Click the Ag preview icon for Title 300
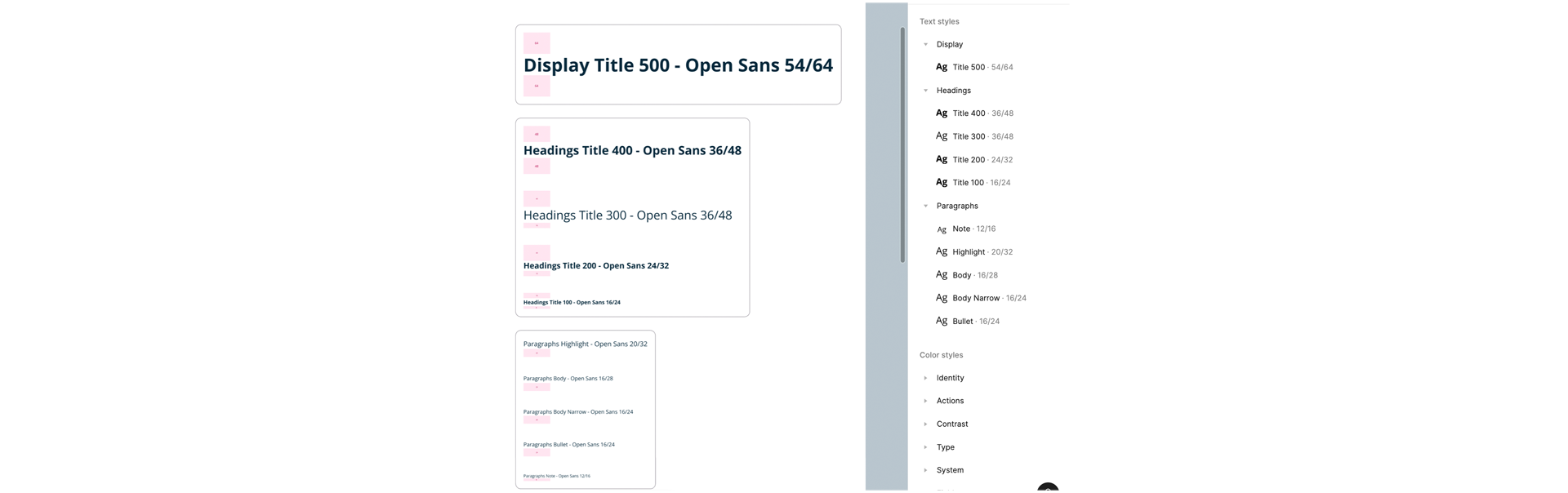 click(x=941, y=136)
